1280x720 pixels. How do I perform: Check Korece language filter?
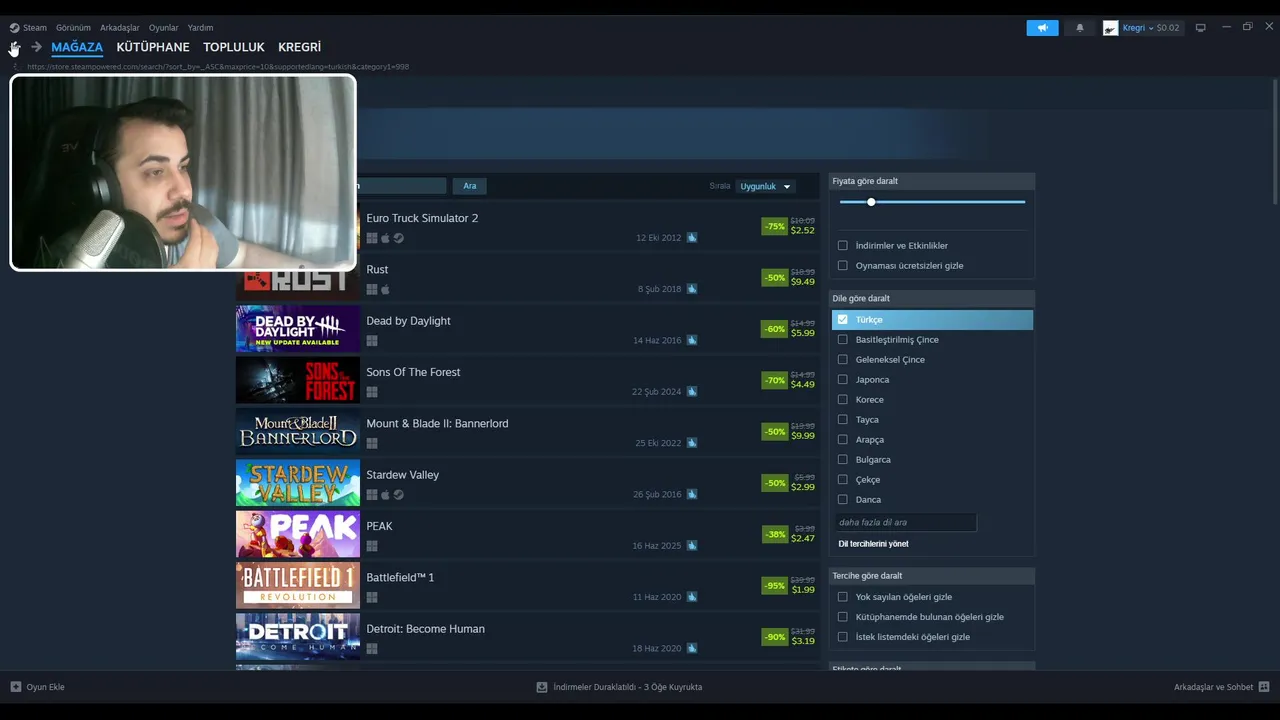843,400
